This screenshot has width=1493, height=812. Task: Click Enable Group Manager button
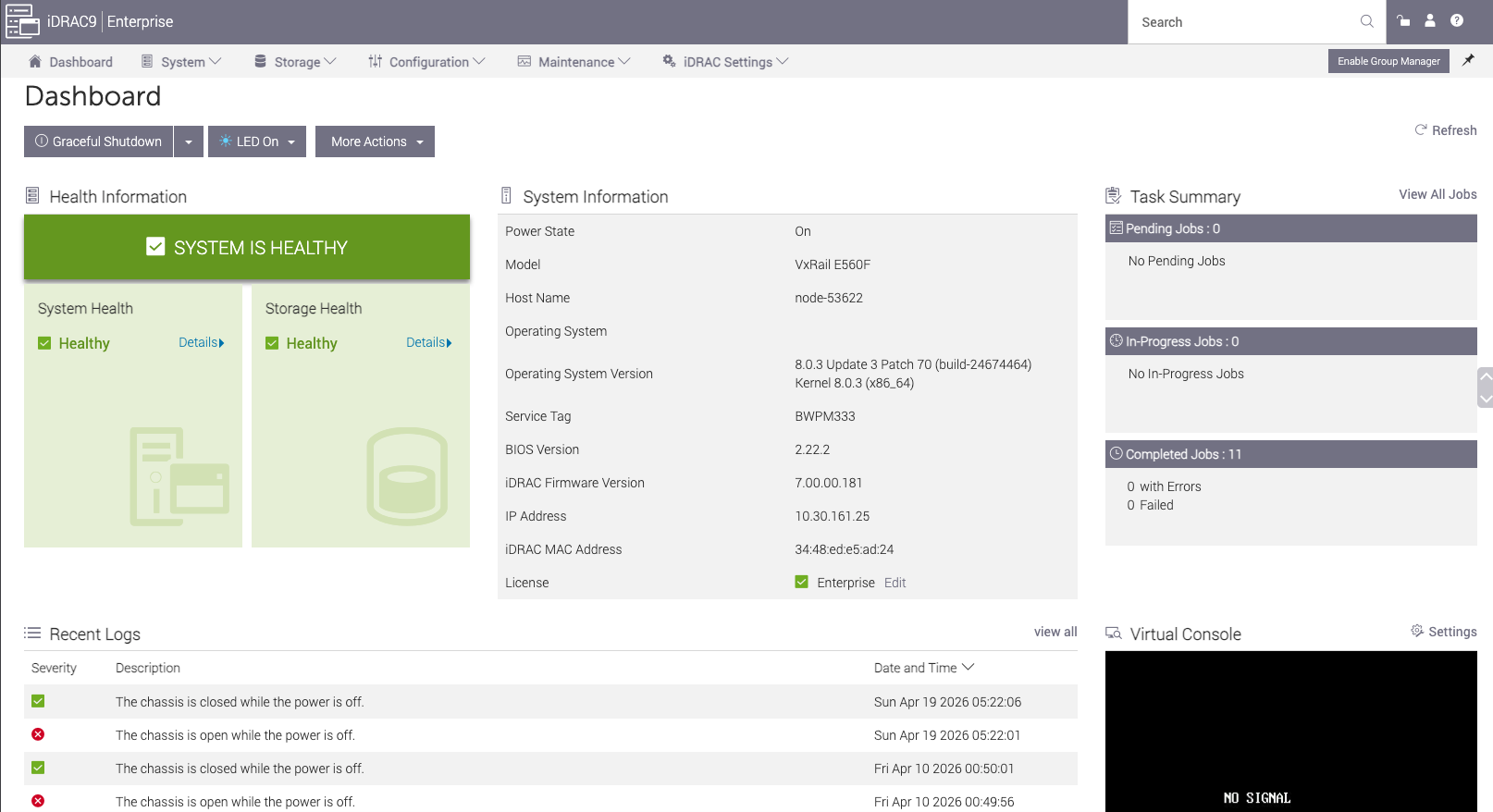pyautogui.click(x=1388, y=61)
